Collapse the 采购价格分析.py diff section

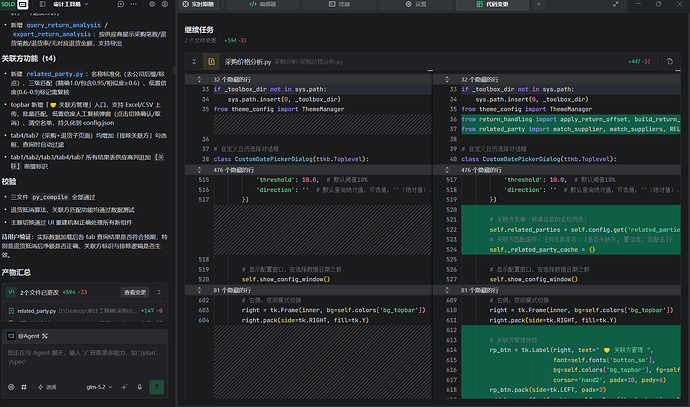194,62
